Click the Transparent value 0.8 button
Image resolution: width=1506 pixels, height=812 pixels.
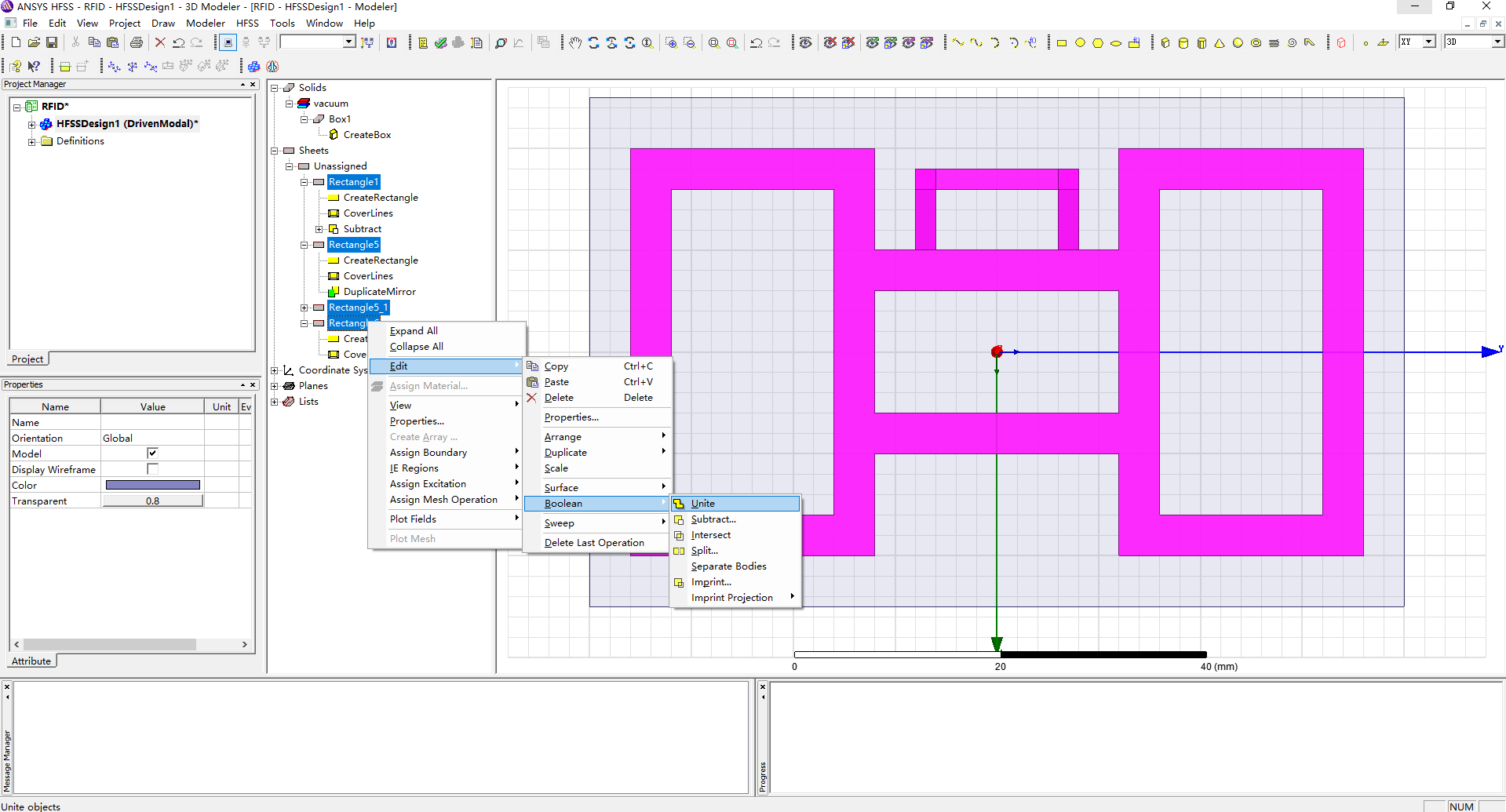[x=152, y=501]
